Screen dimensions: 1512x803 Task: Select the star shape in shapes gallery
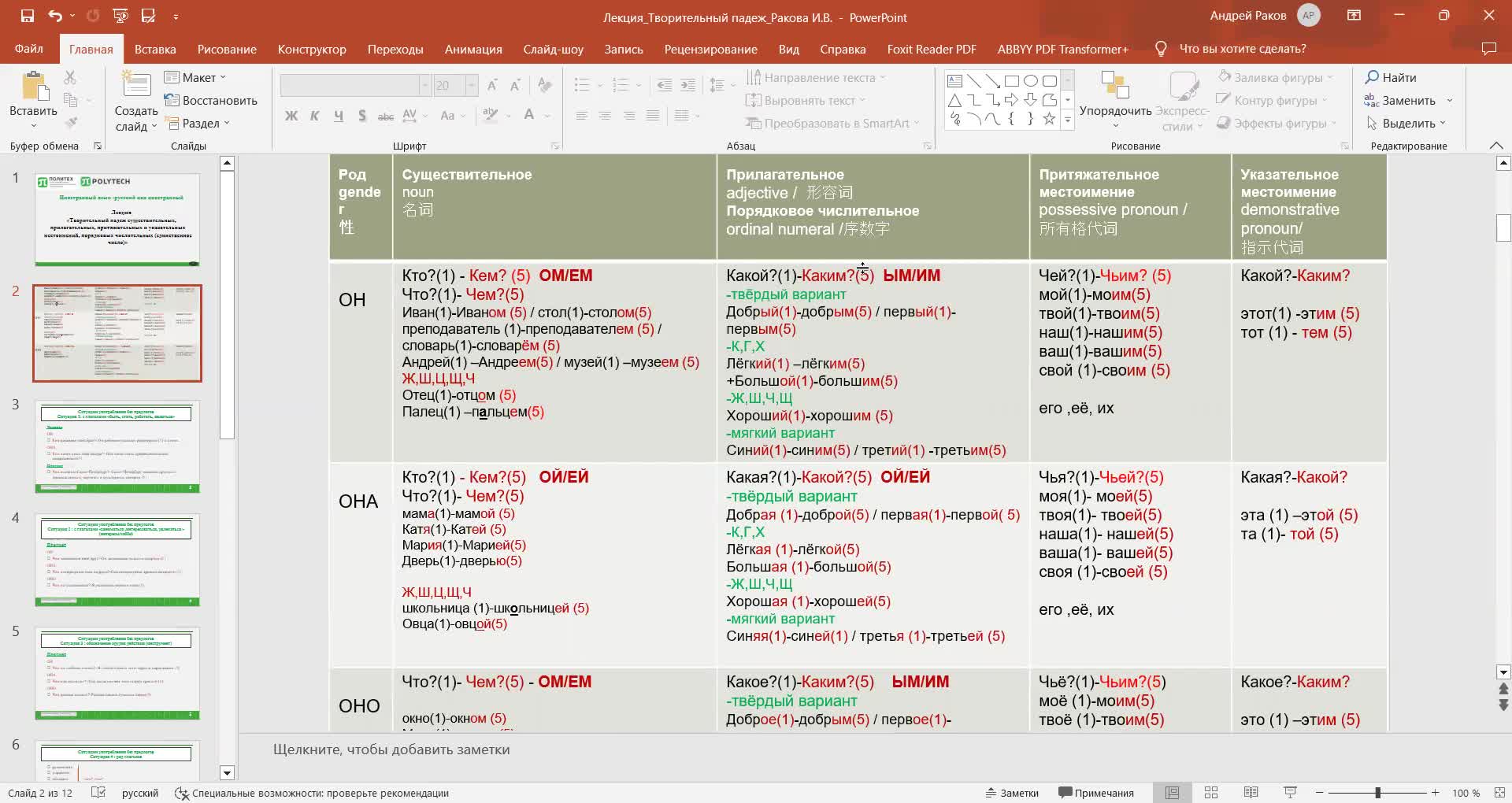1049,119
